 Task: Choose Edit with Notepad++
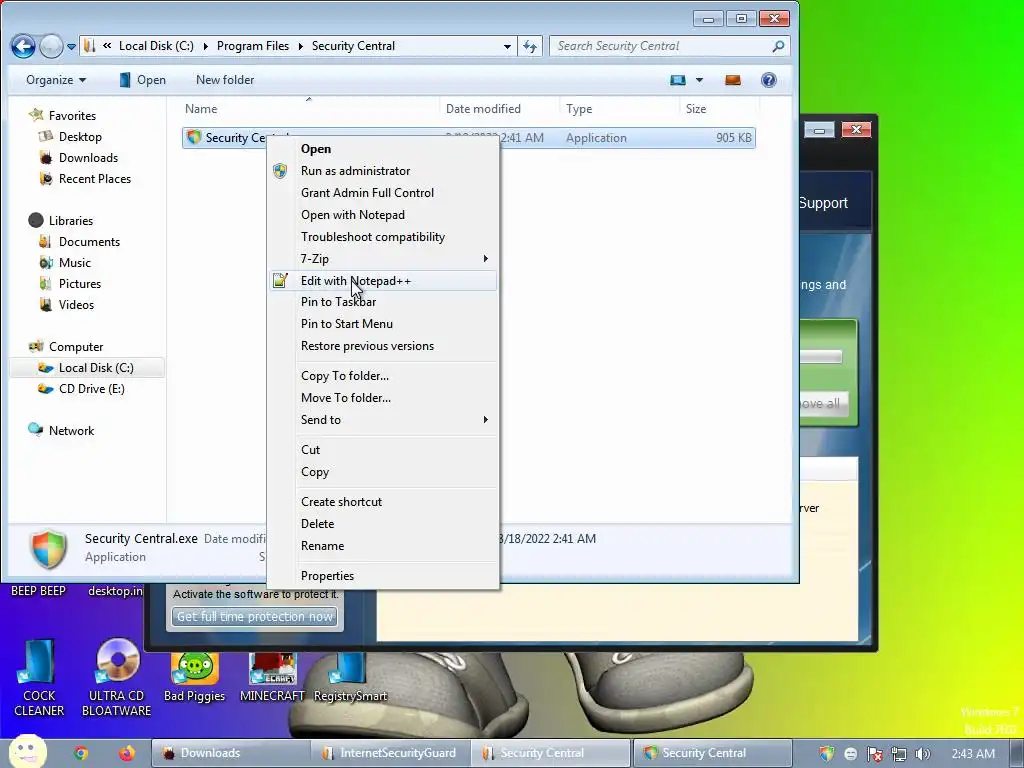(x=383, y=281)
